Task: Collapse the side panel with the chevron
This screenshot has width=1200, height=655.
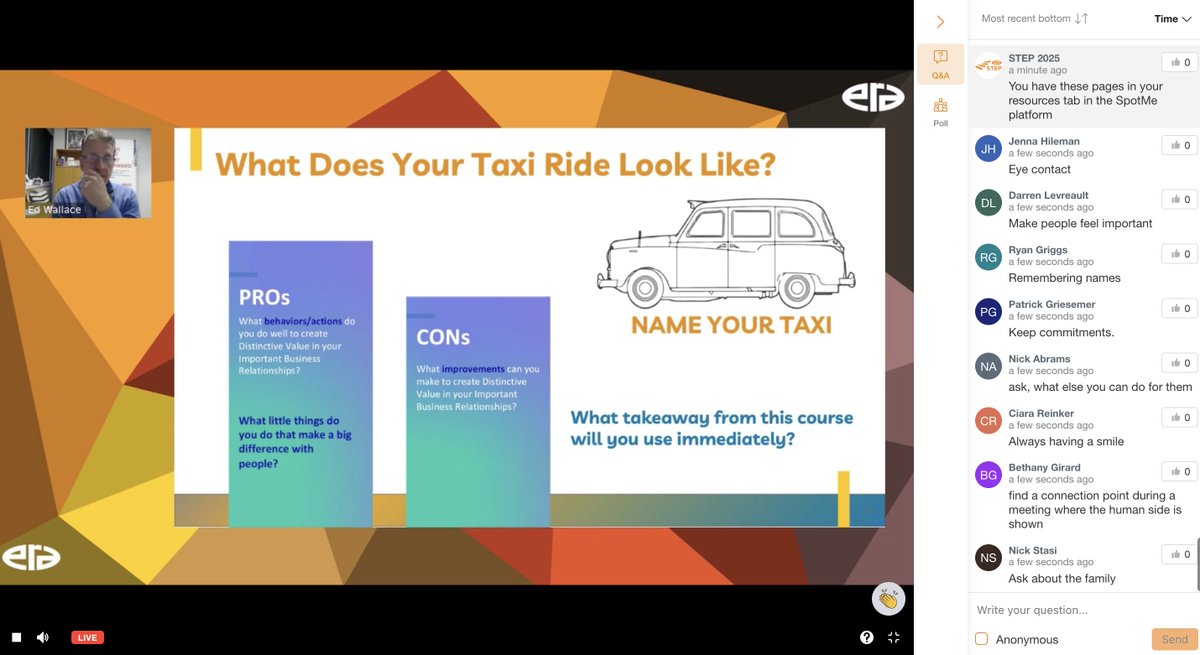Action: pos(940,21)
